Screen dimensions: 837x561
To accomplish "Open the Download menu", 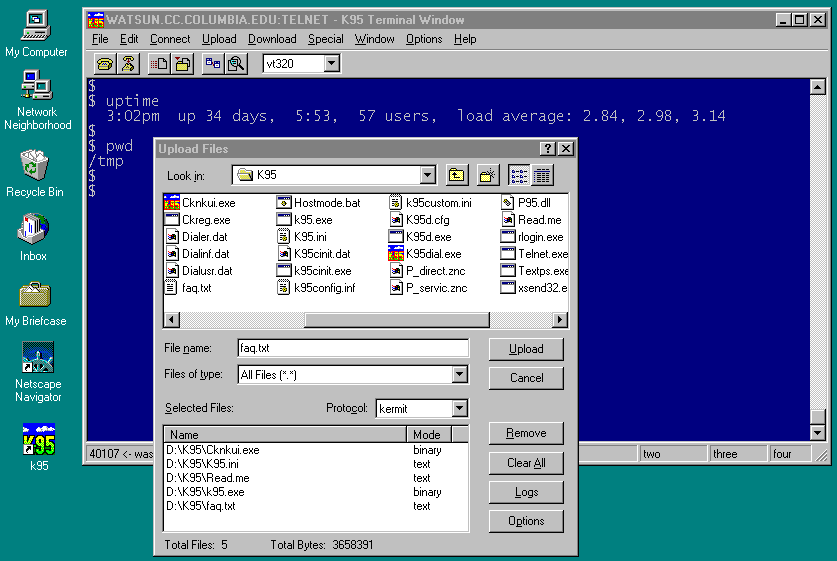I will [x=272, y=39].
